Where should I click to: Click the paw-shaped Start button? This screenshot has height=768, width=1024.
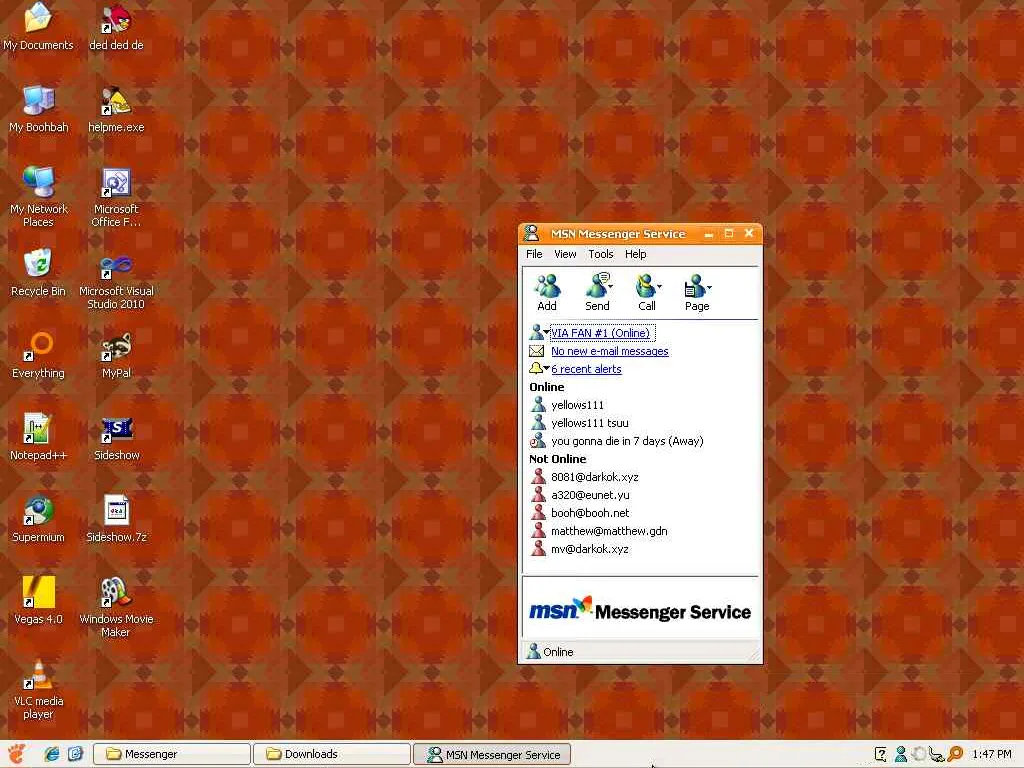[16, 754]
